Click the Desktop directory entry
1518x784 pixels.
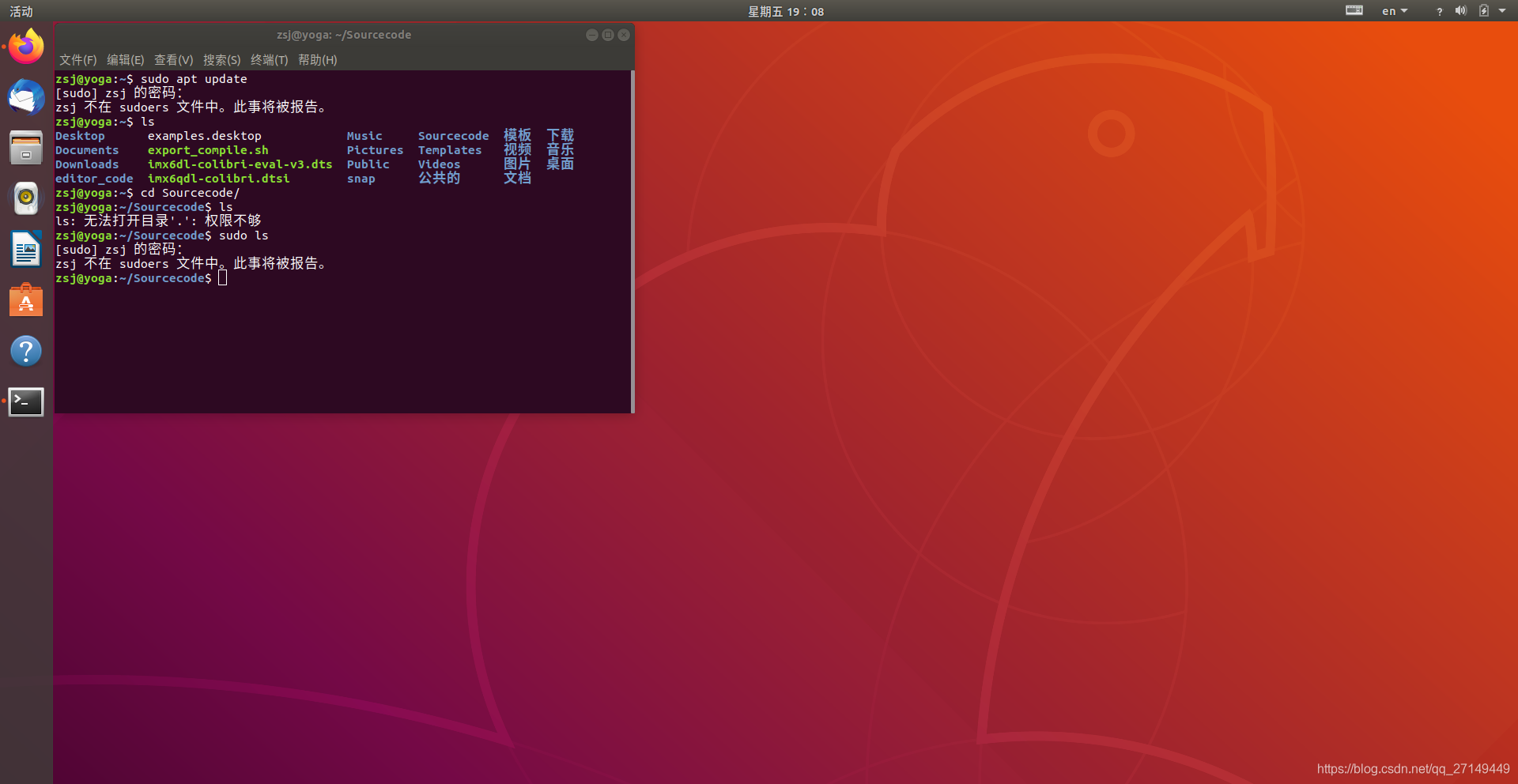(x=80, y=136)
